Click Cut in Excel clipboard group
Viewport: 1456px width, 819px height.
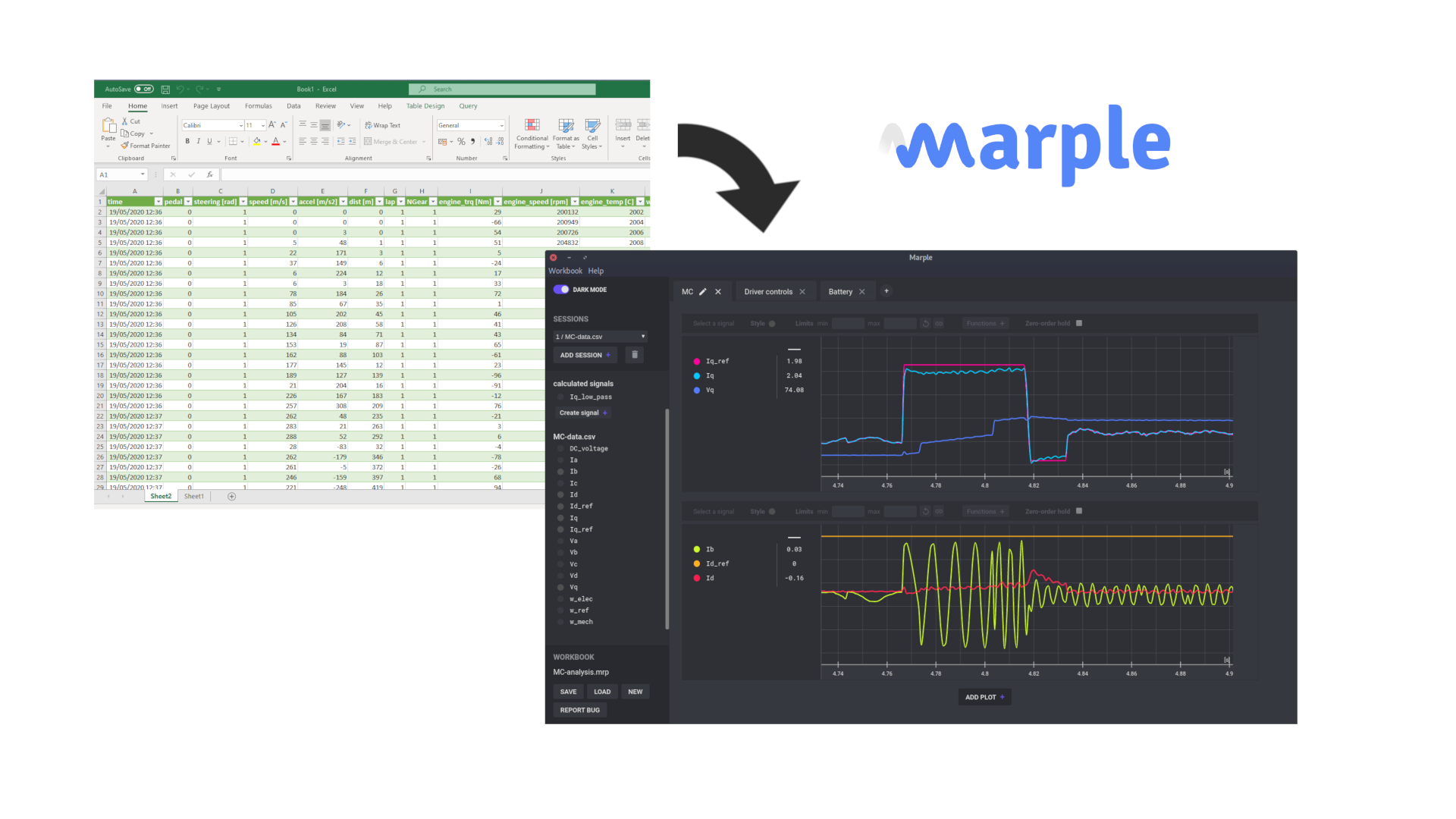pos(131,121)
